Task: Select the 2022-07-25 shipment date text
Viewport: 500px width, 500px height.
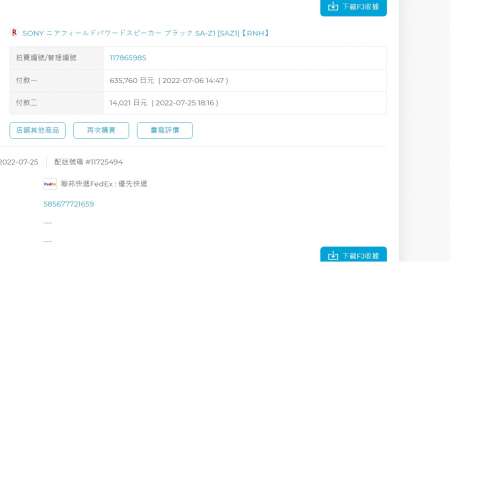Action: (x=19, y=162)
